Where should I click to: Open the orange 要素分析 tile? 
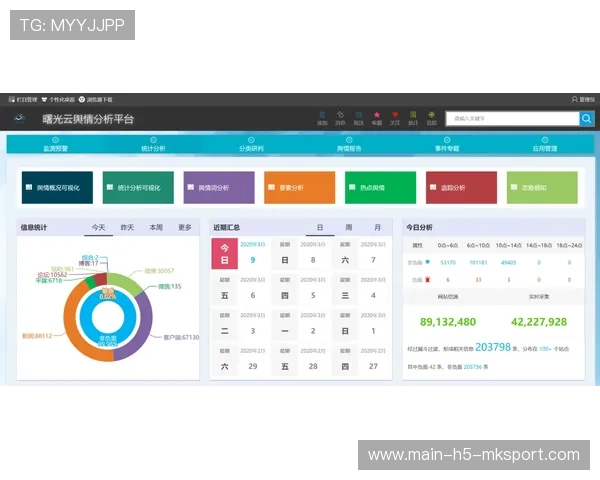click(x=300, y=187)
